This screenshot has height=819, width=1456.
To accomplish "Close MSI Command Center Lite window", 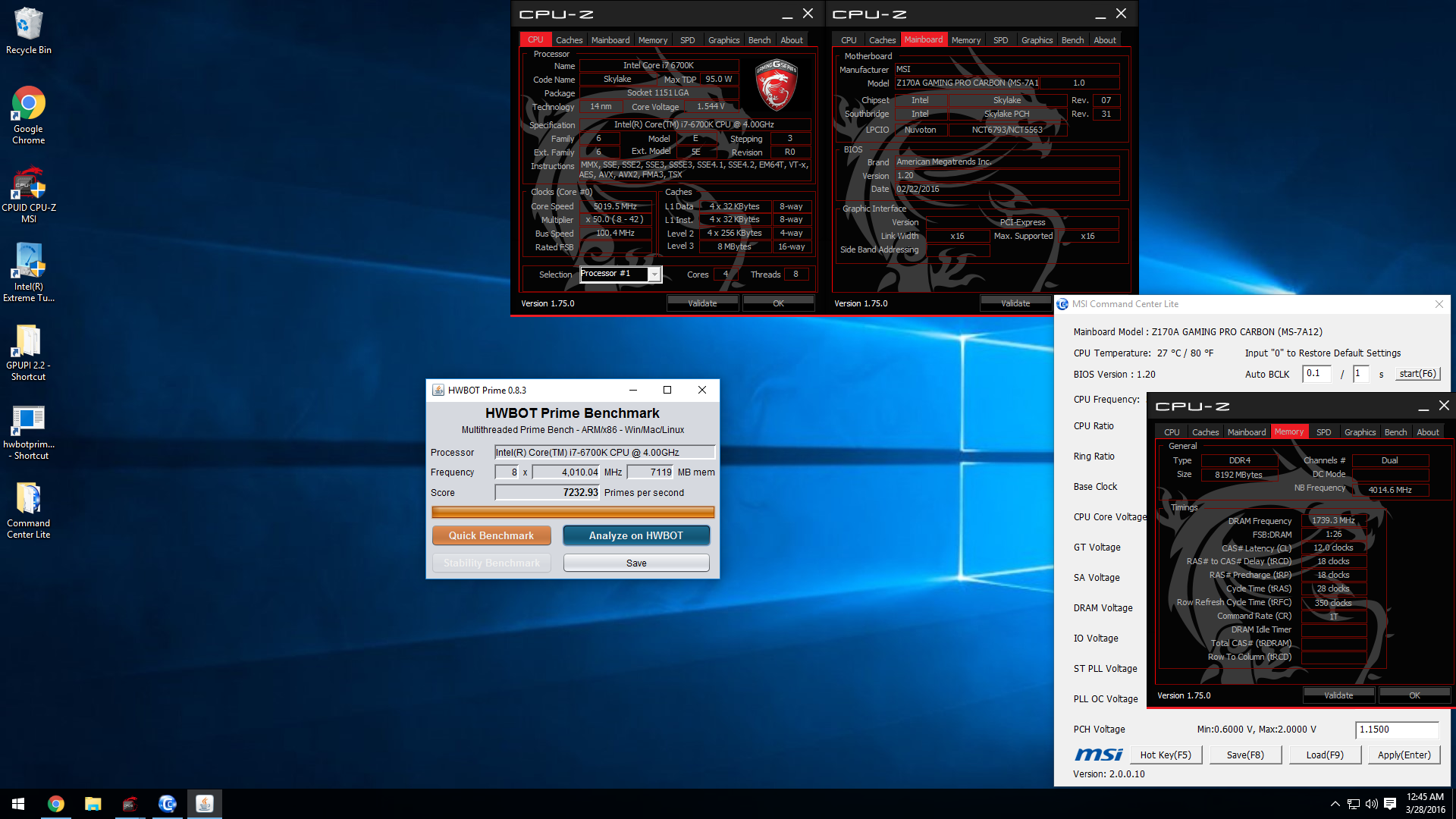I will point(1439,304).
